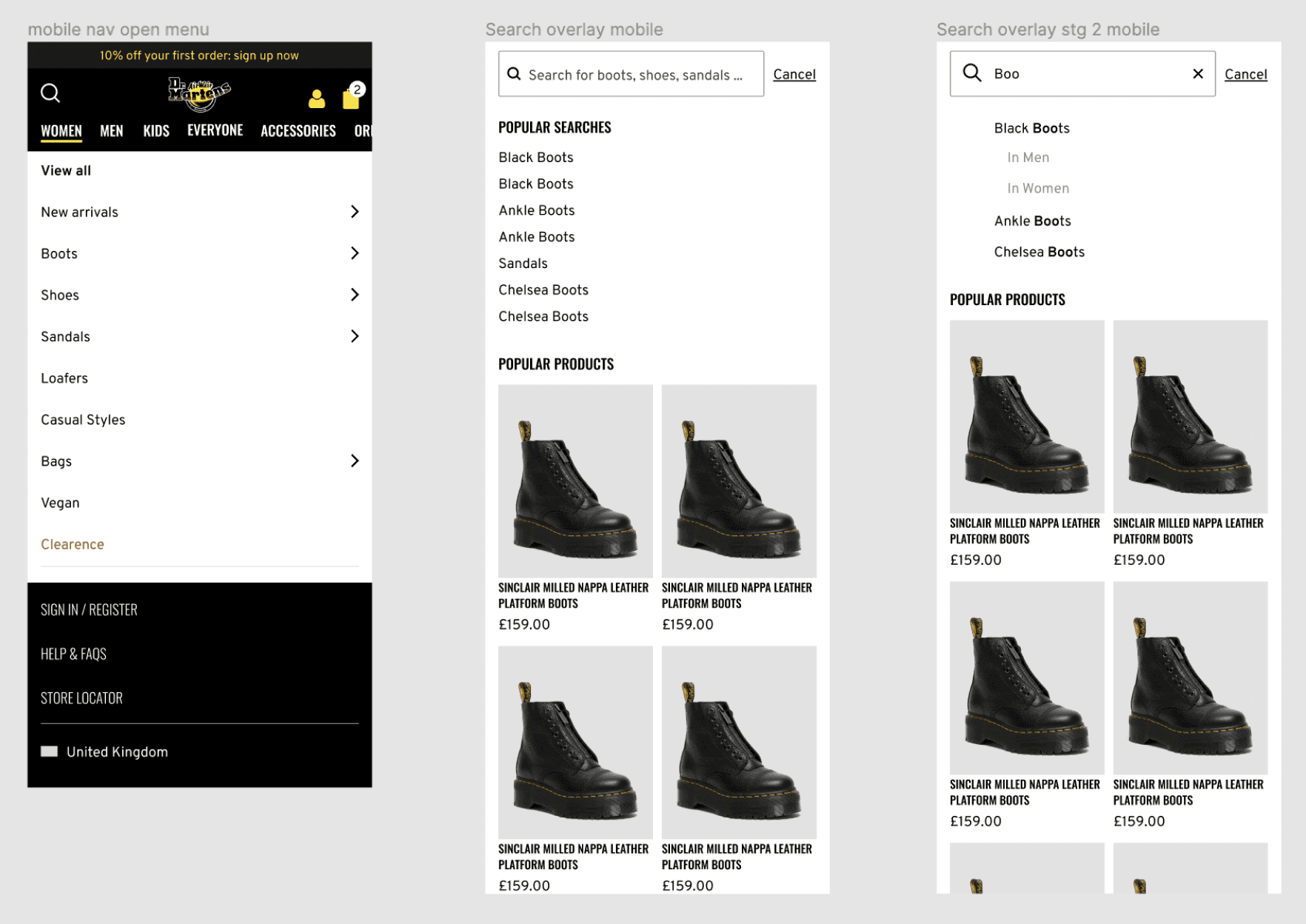Open first Sinclair boot image in Search overlay mobile

click(575, 481)
